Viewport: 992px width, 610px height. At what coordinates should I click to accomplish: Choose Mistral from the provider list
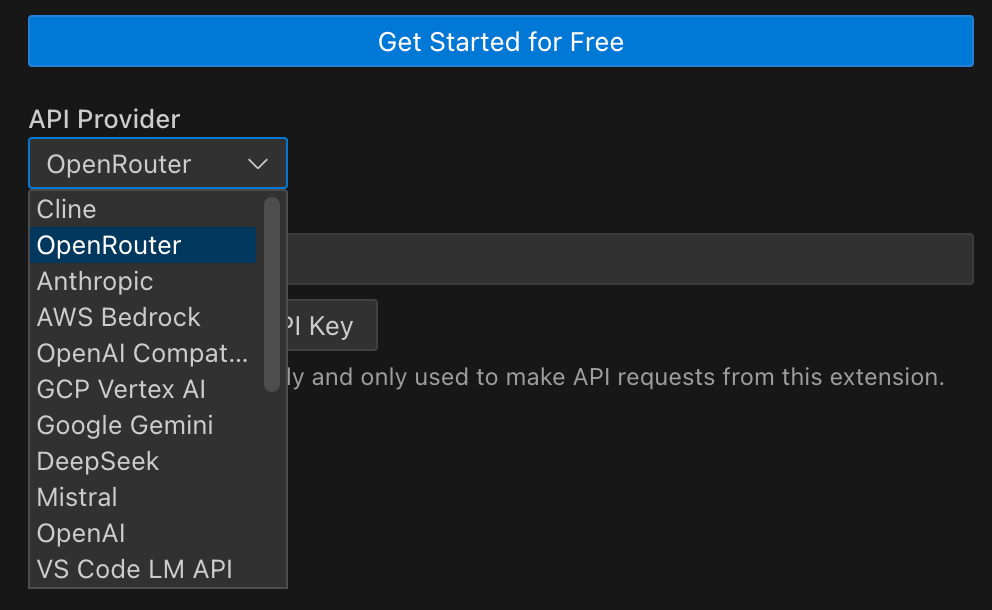(143, 498)
